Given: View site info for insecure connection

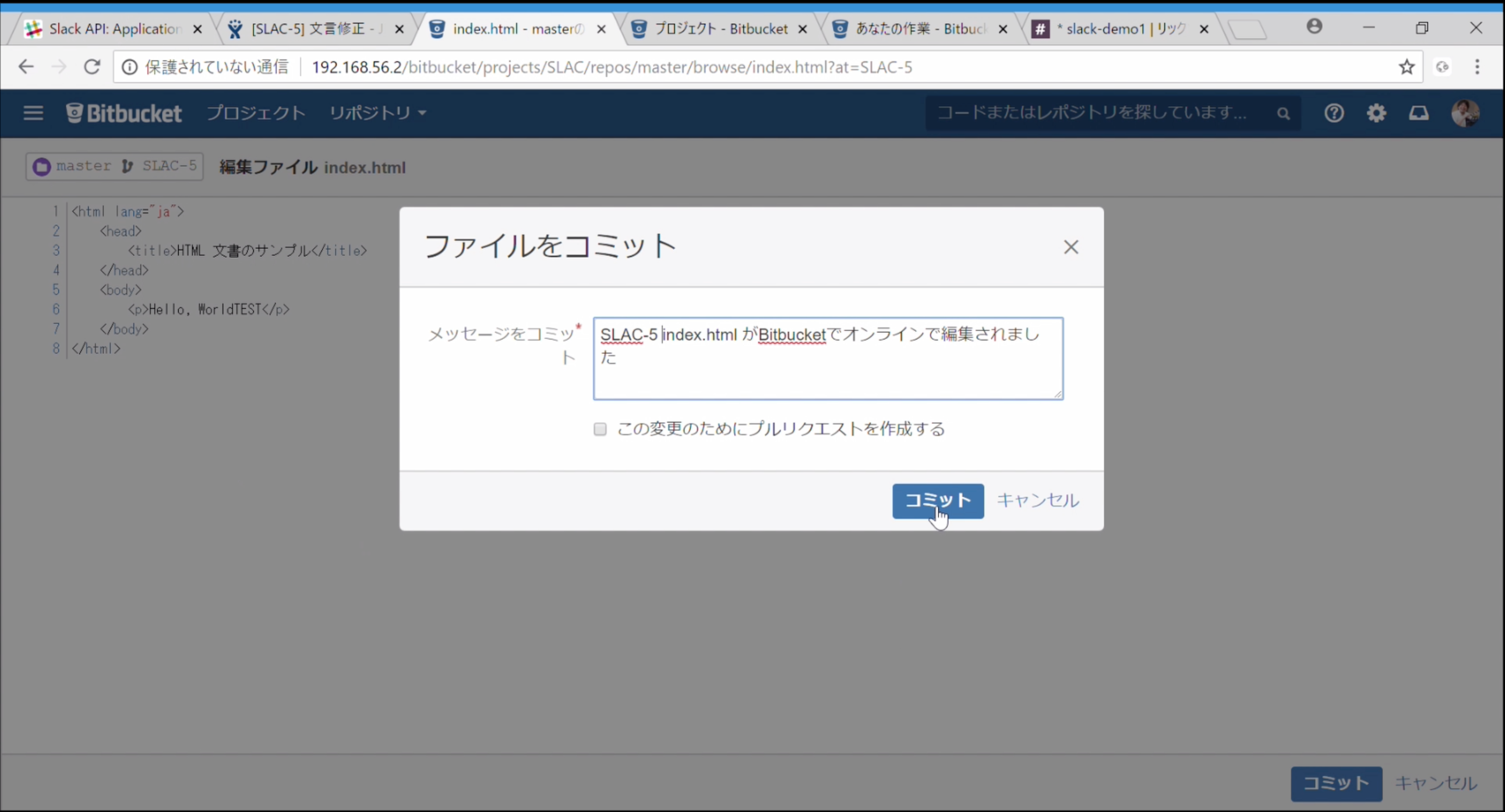Looking at the screenshot, I should pos(129,67).
